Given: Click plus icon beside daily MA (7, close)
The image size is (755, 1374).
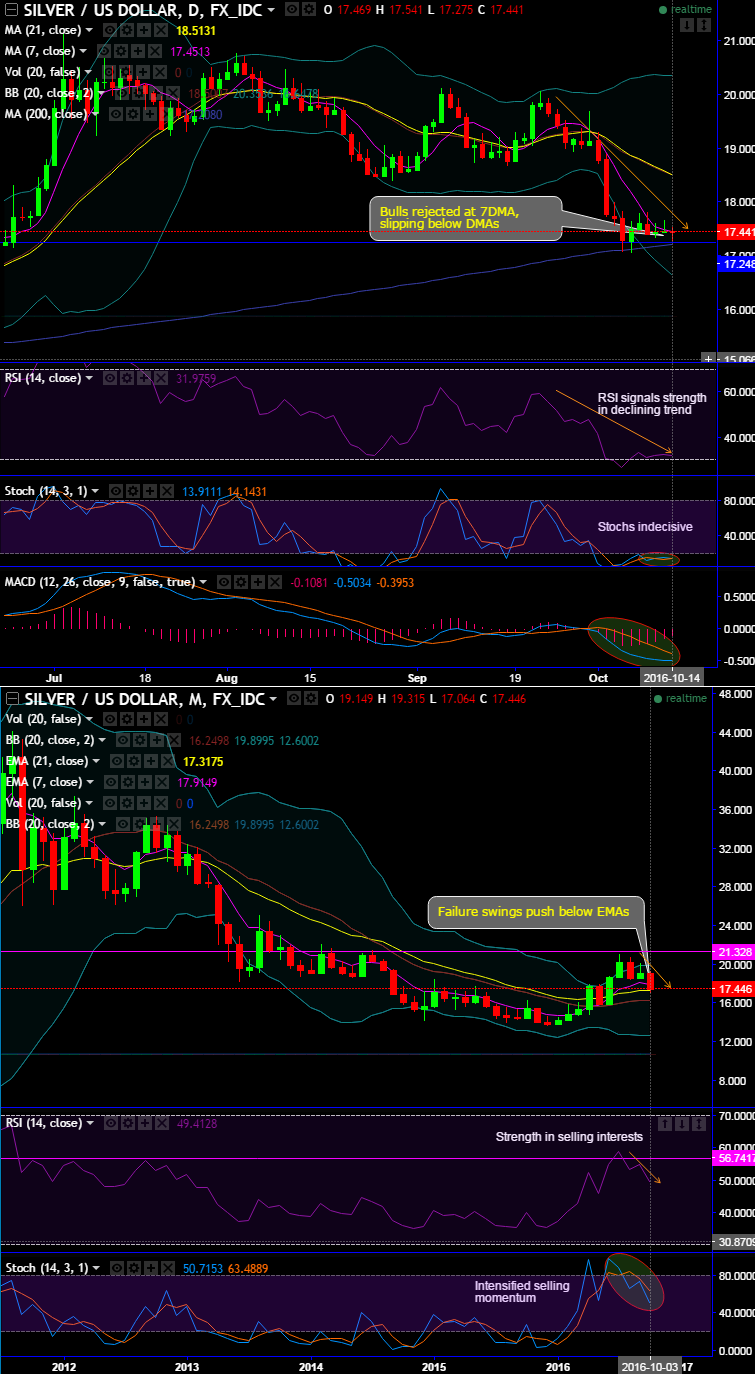Looking at the screenshot, I should (137, 51).
